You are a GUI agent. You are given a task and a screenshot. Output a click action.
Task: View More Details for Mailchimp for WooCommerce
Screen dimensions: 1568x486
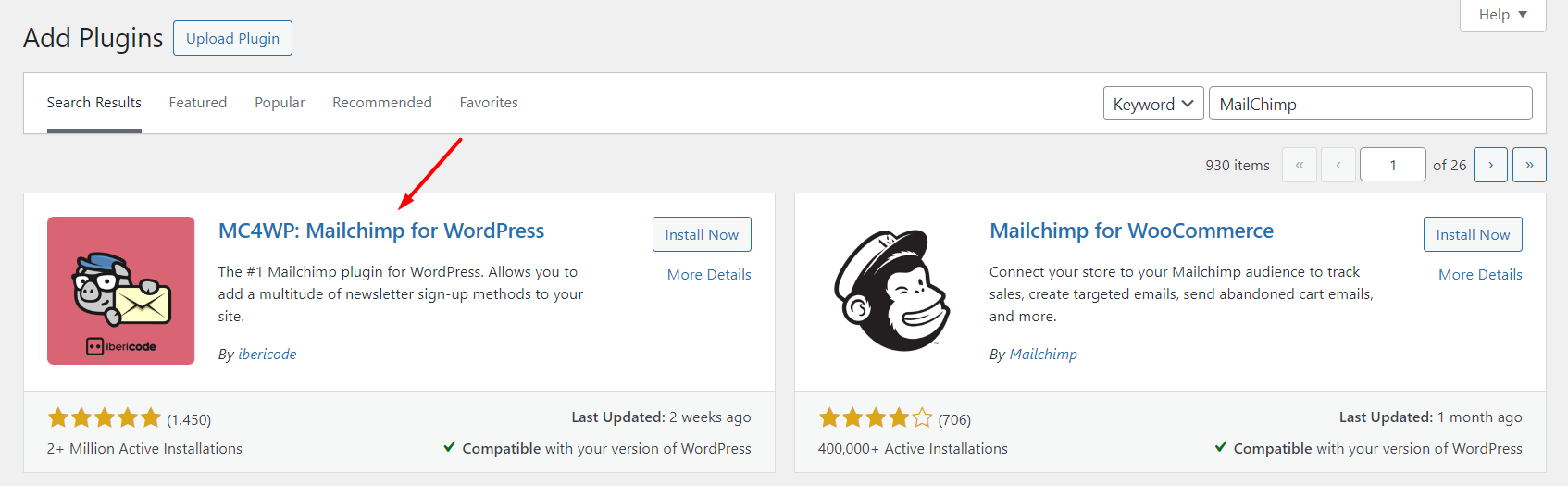[x=1480, y=274]
